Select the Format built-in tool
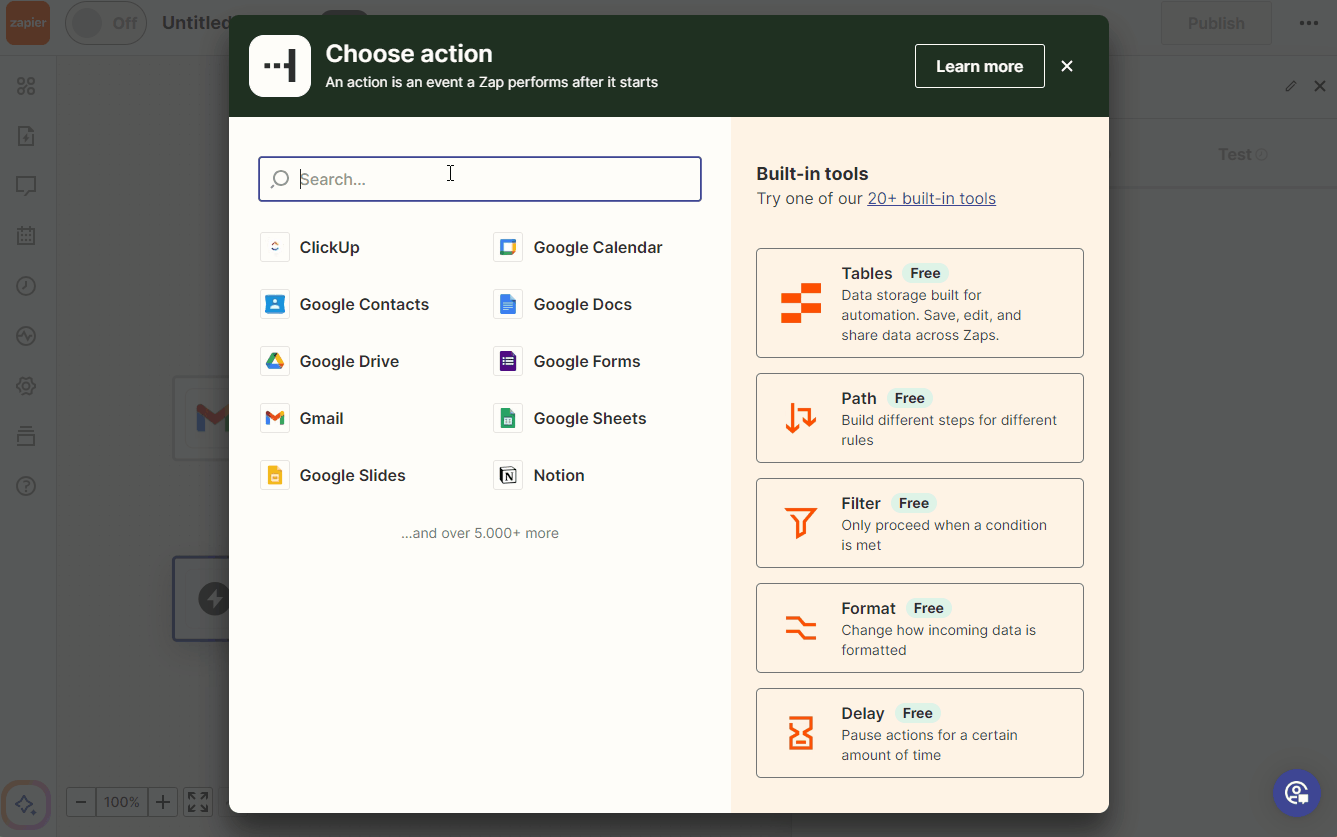The image size is (1337, 837). pos(920,628)
